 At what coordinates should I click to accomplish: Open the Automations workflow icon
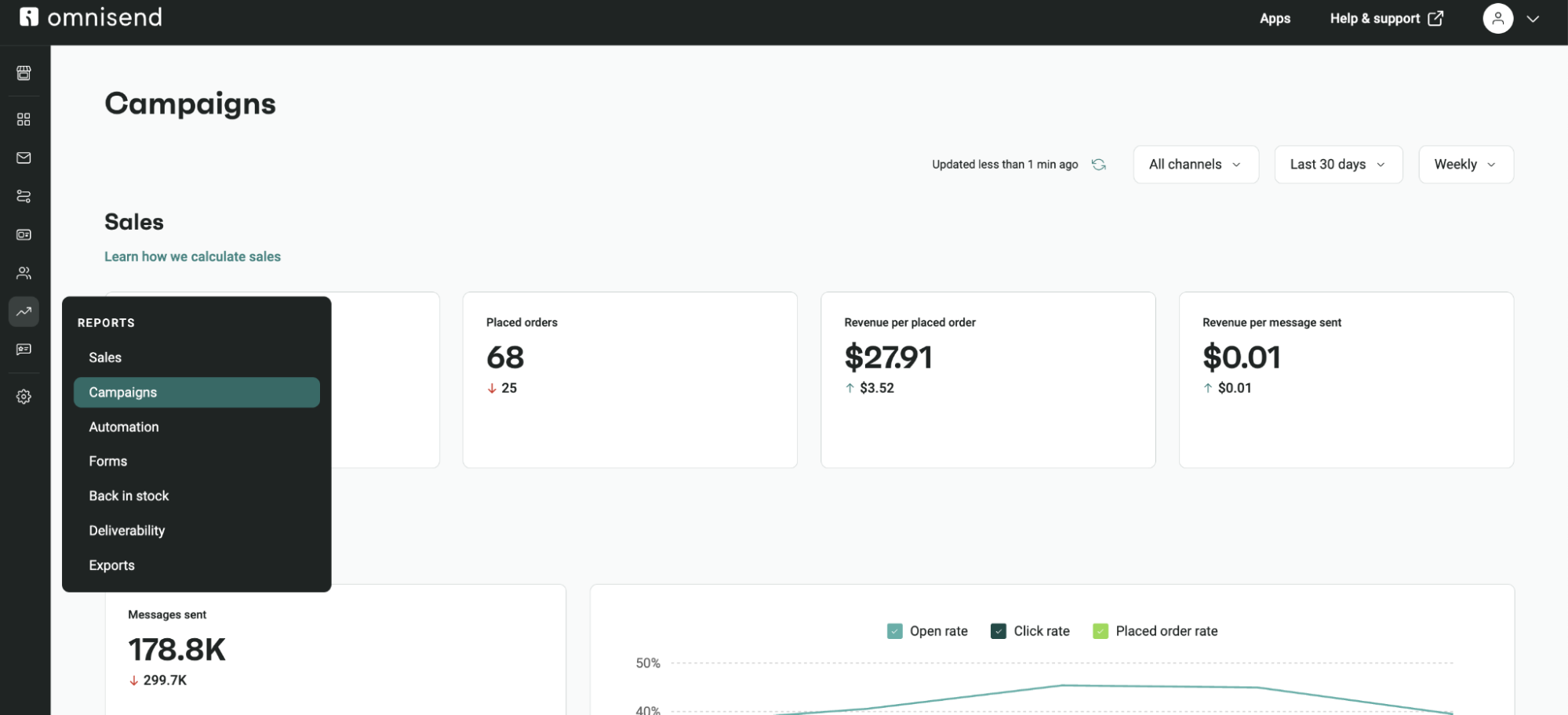[x=24, y=196]
